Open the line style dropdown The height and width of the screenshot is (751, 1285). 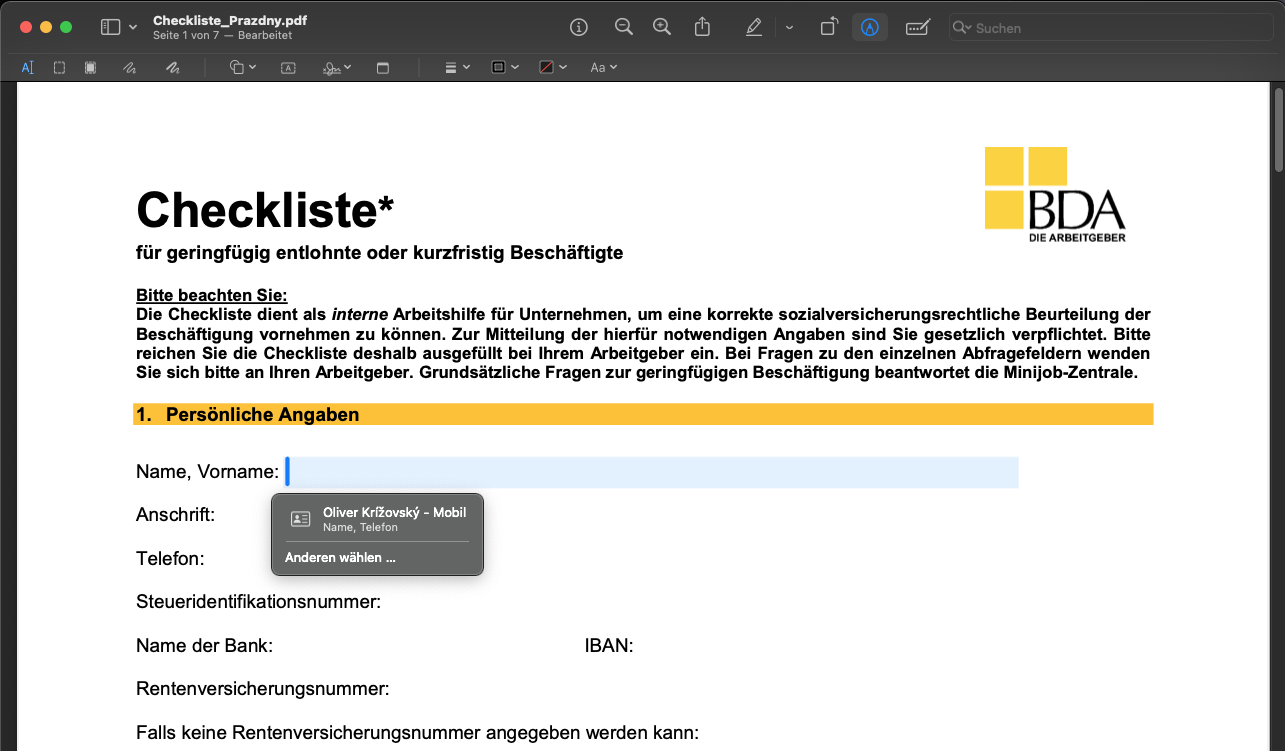457,67
